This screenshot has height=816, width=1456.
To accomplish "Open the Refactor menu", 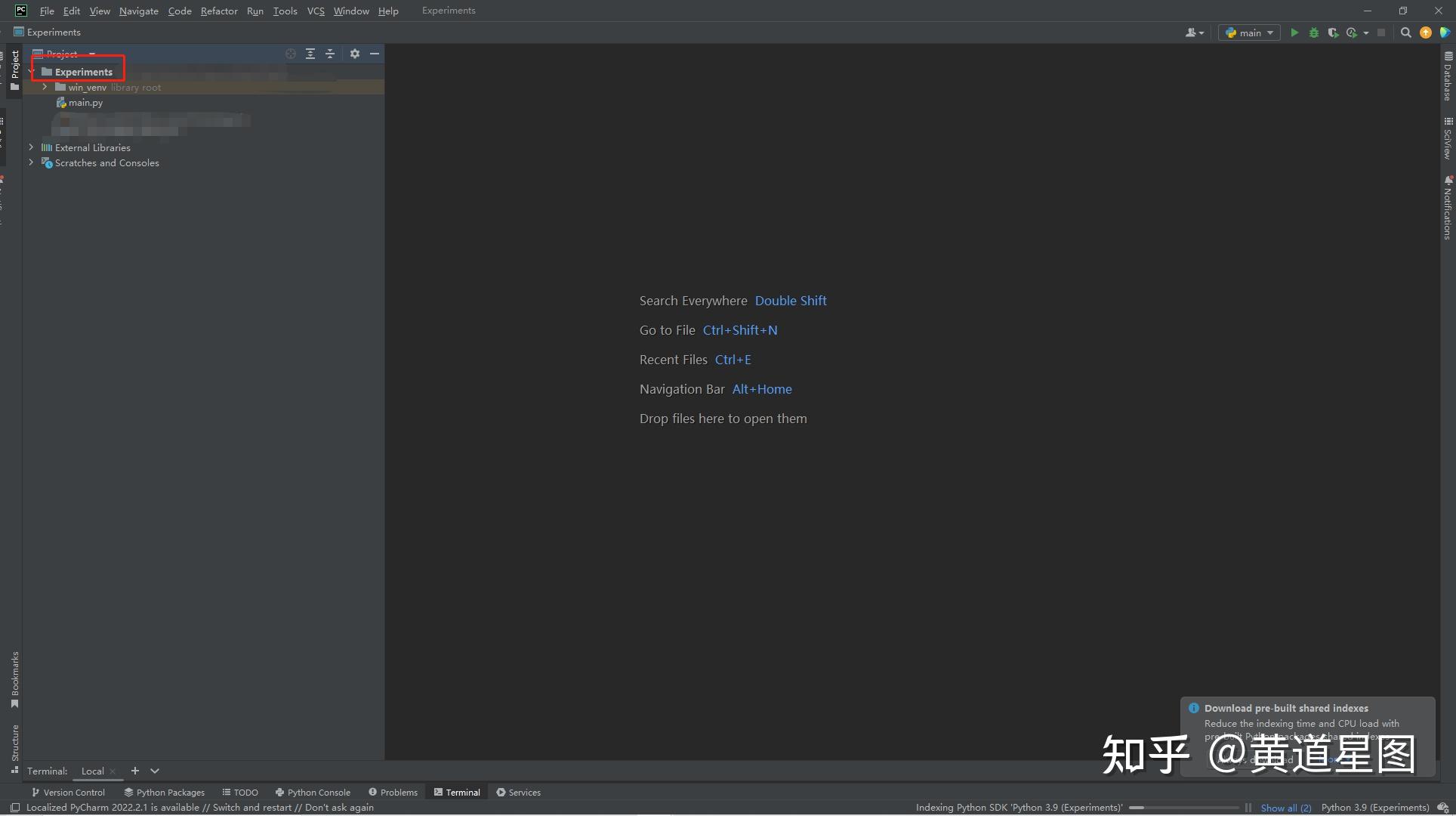I will pyautogui.click(x=219, y=11).
